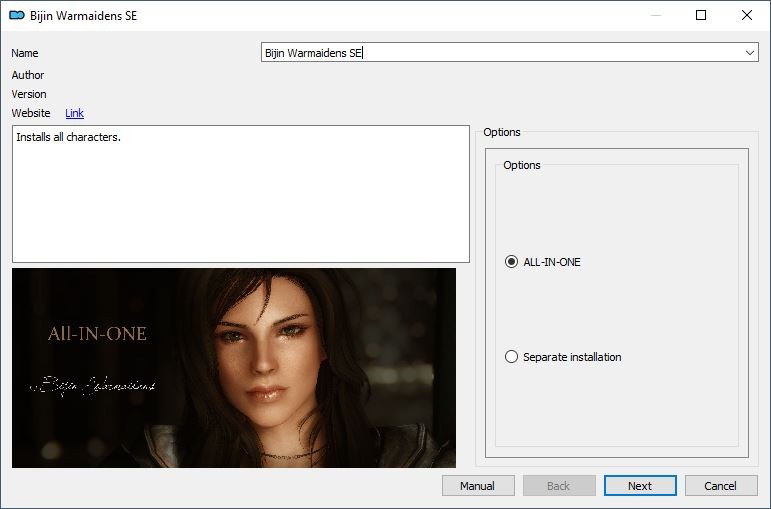This screenshot has width=771, height=509.
Task: Click the 'Installs all characters.' description box
Action: coord(241,194)
